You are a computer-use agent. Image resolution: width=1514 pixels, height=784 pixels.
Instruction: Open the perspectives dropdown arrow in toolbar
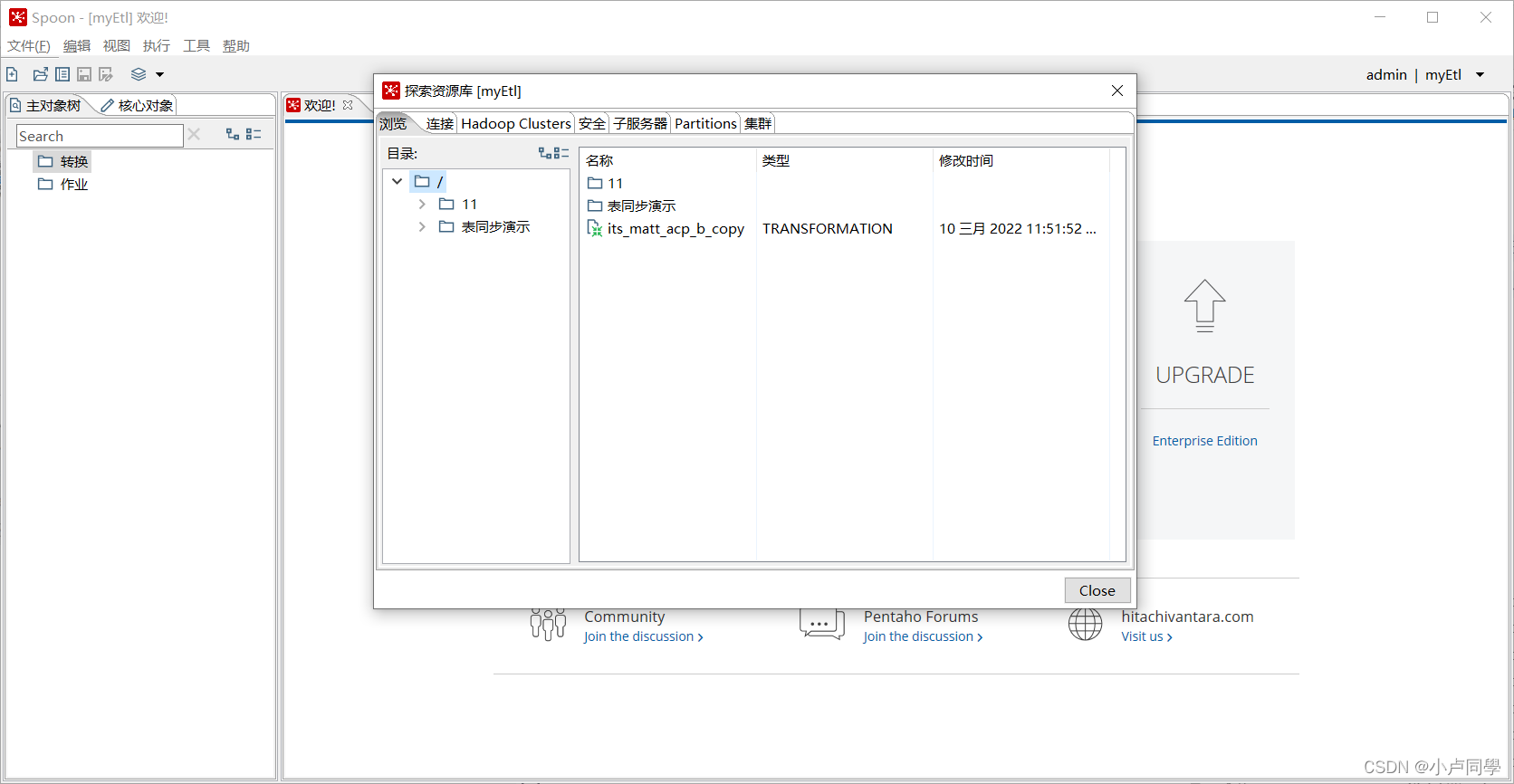[160, 75]
